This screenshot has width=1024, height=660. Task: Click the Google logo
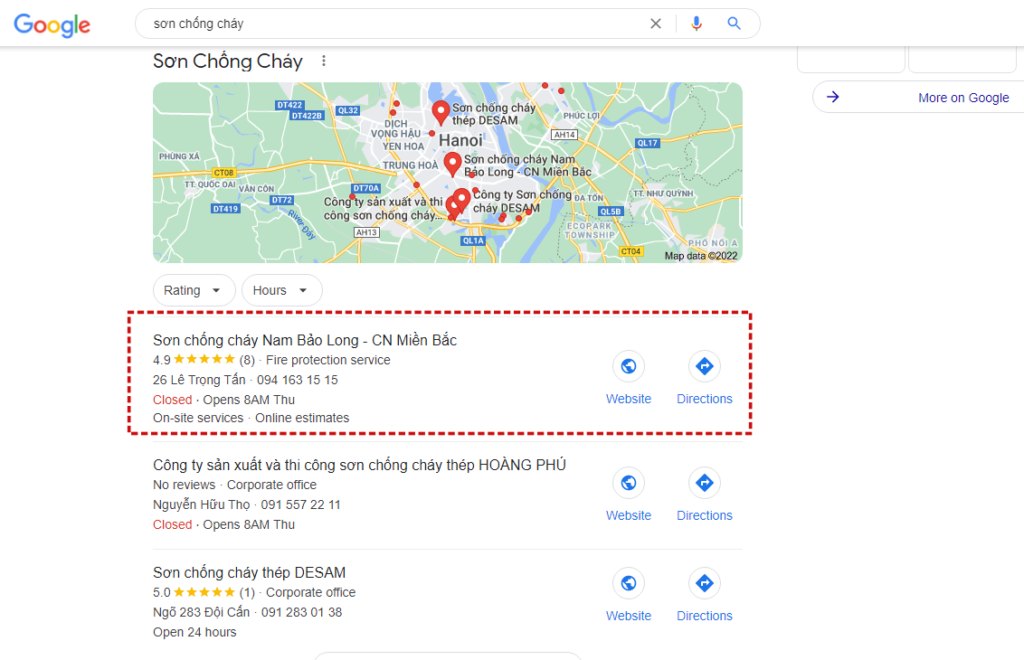(52, 25)
